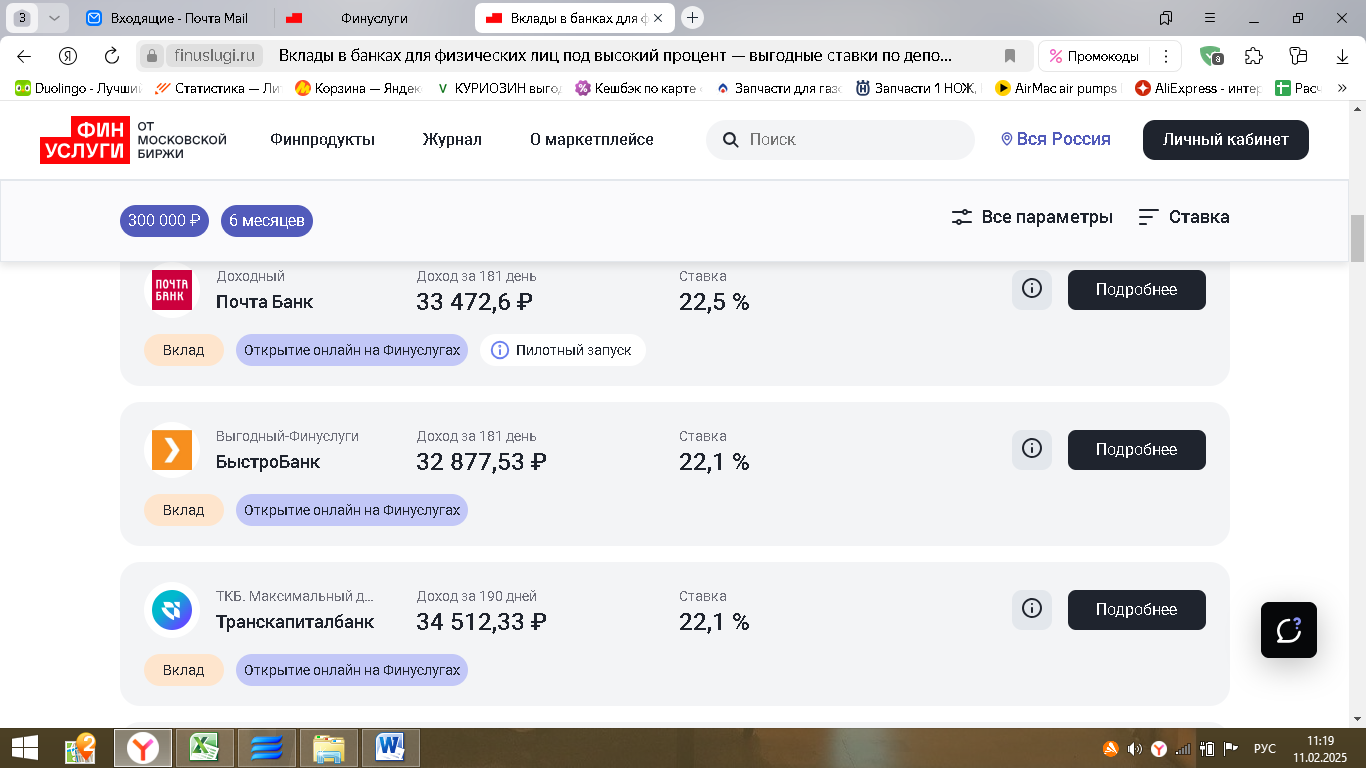
Task: Open Excel from the Windows taskbar
Action: [x=205, y=747]
